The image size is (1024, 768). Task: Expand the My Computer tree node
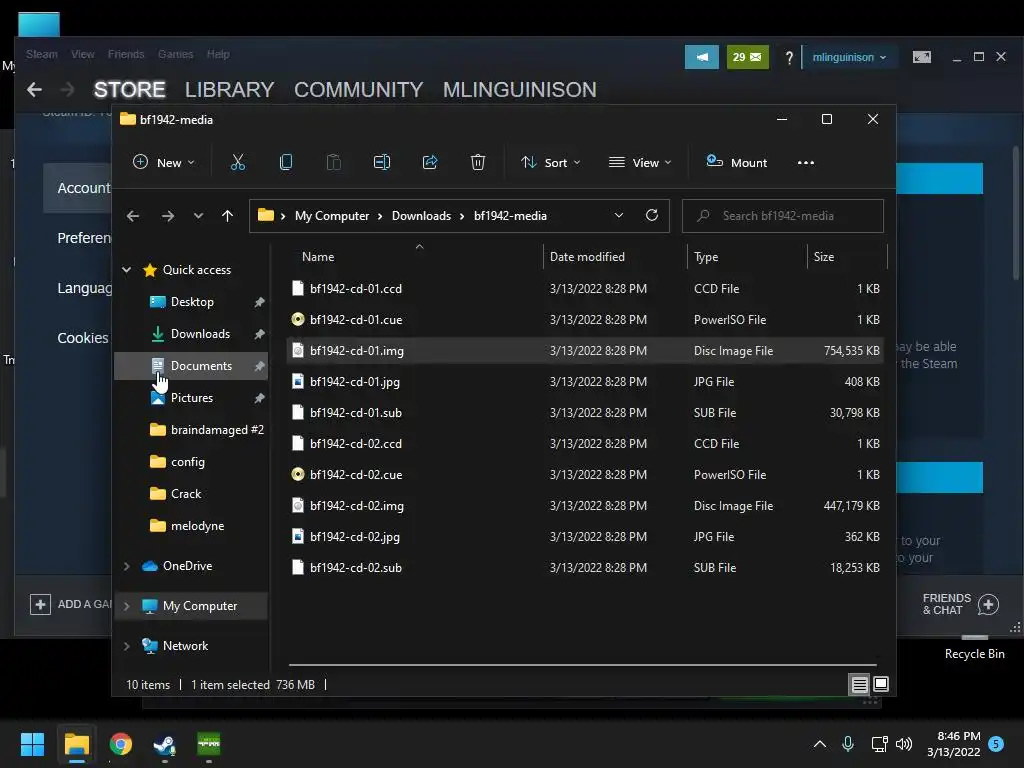point(127,606)
